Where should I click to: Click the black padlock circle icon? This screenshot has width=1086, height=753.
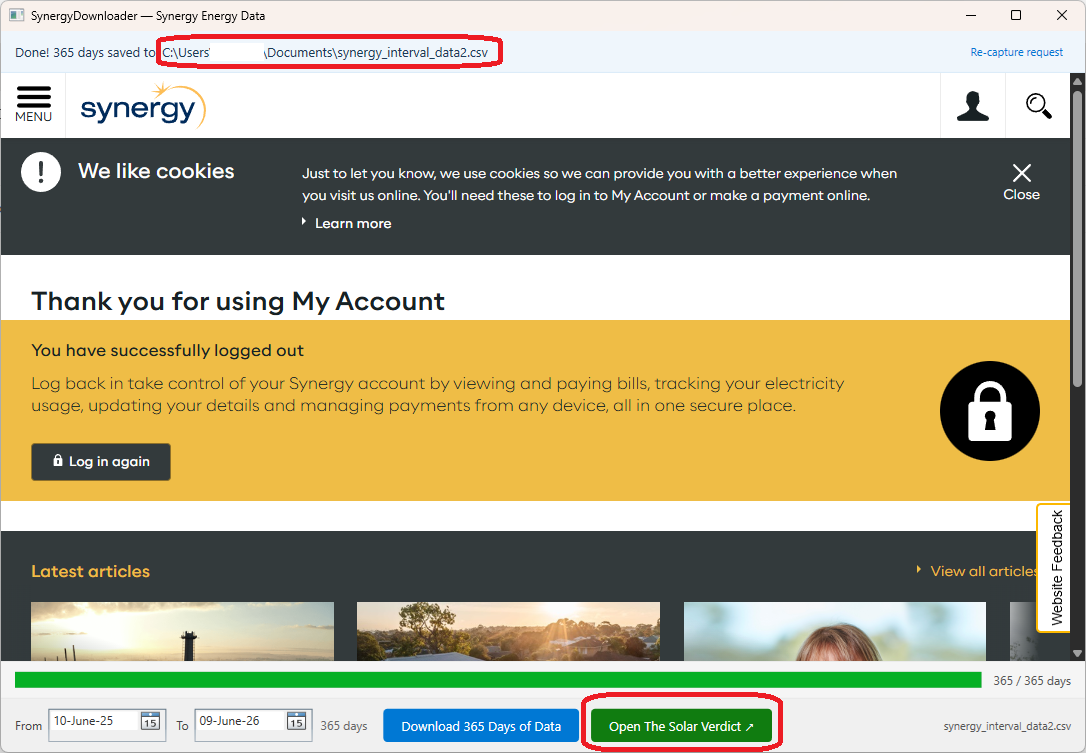989,411
